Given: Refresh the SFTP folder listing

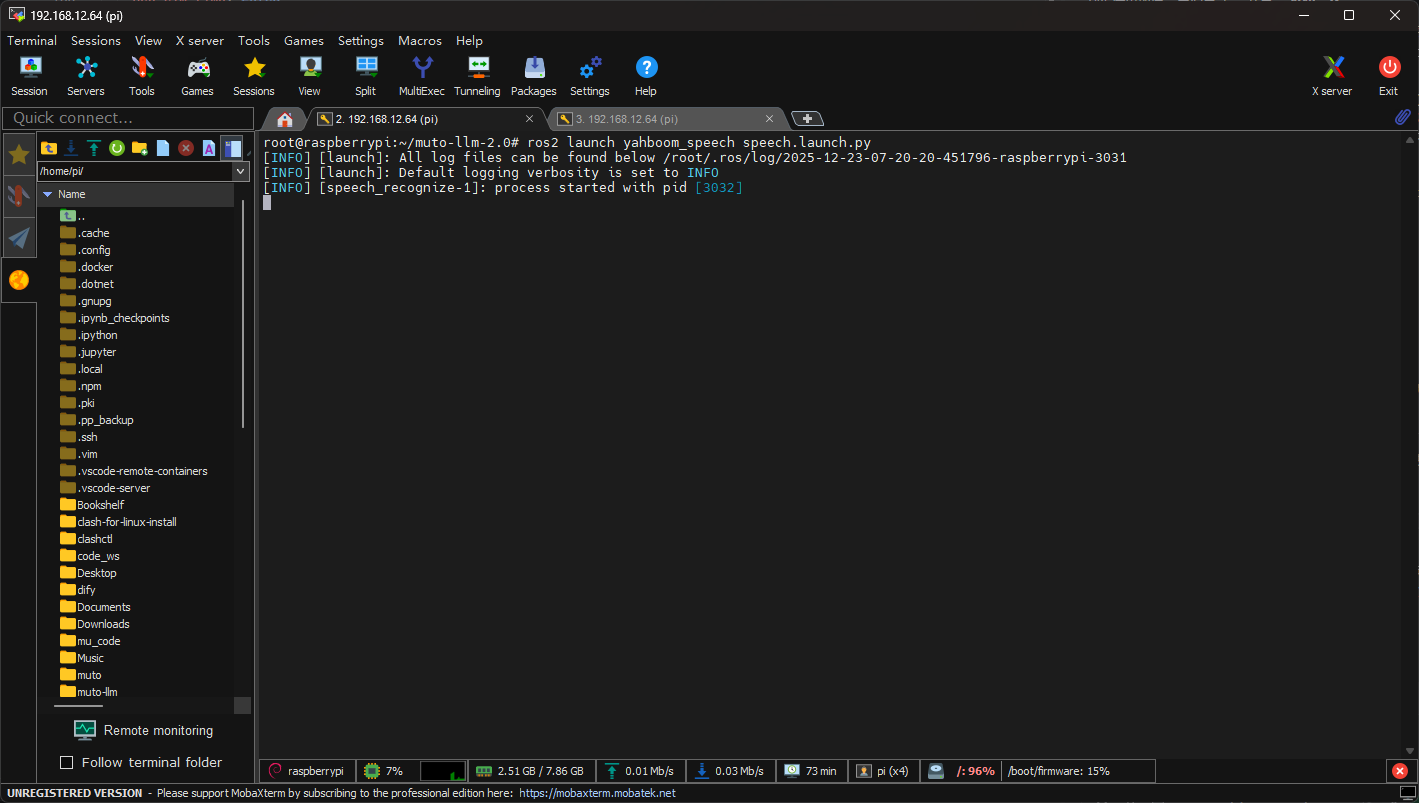Looking at the screenshot, I should click(x=117, y=148).
